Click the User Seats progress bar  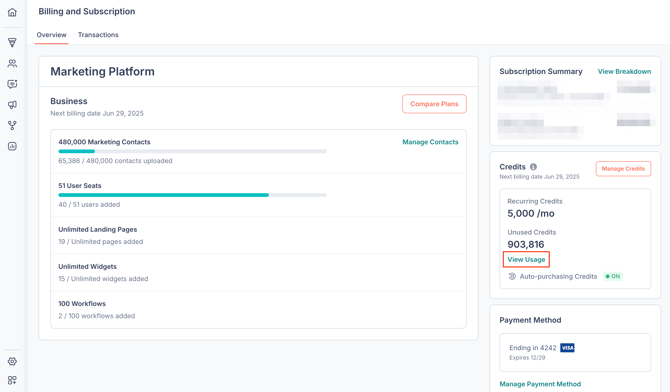[192, 195]
